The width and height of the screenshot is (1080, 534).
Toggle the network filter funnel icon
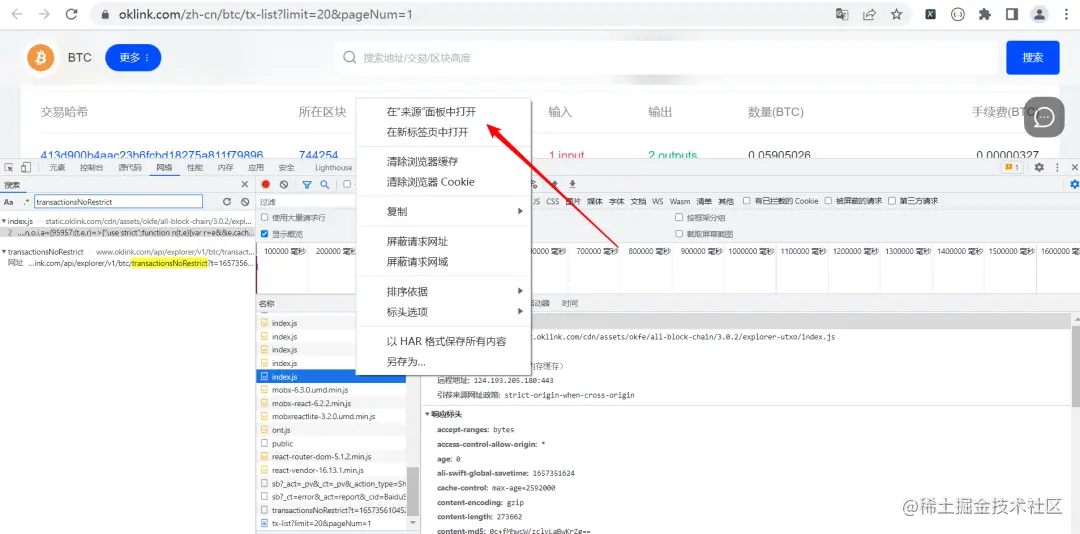(x=307, y=185)
